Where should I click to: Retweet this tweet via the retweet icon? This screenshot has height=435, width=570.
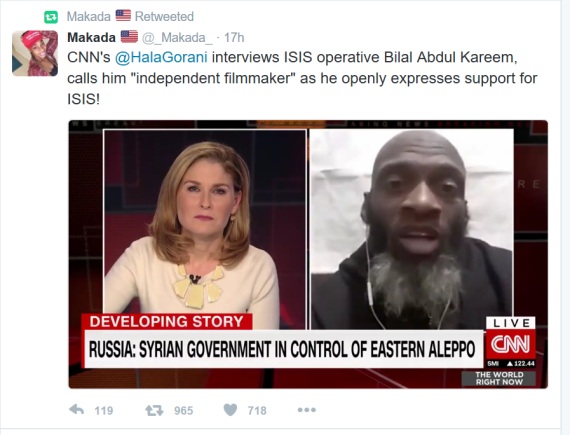(154, 410)
